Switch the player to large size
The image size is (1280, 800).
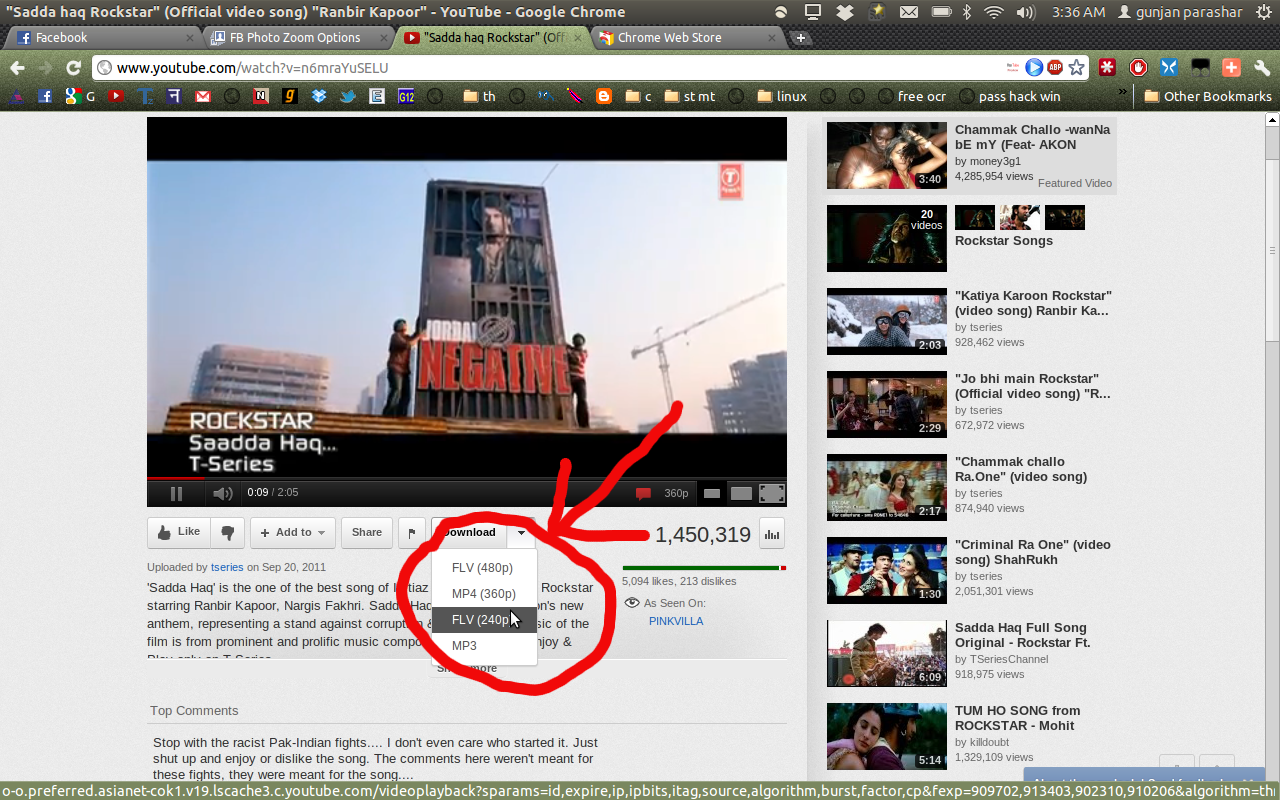click(741, 493)
